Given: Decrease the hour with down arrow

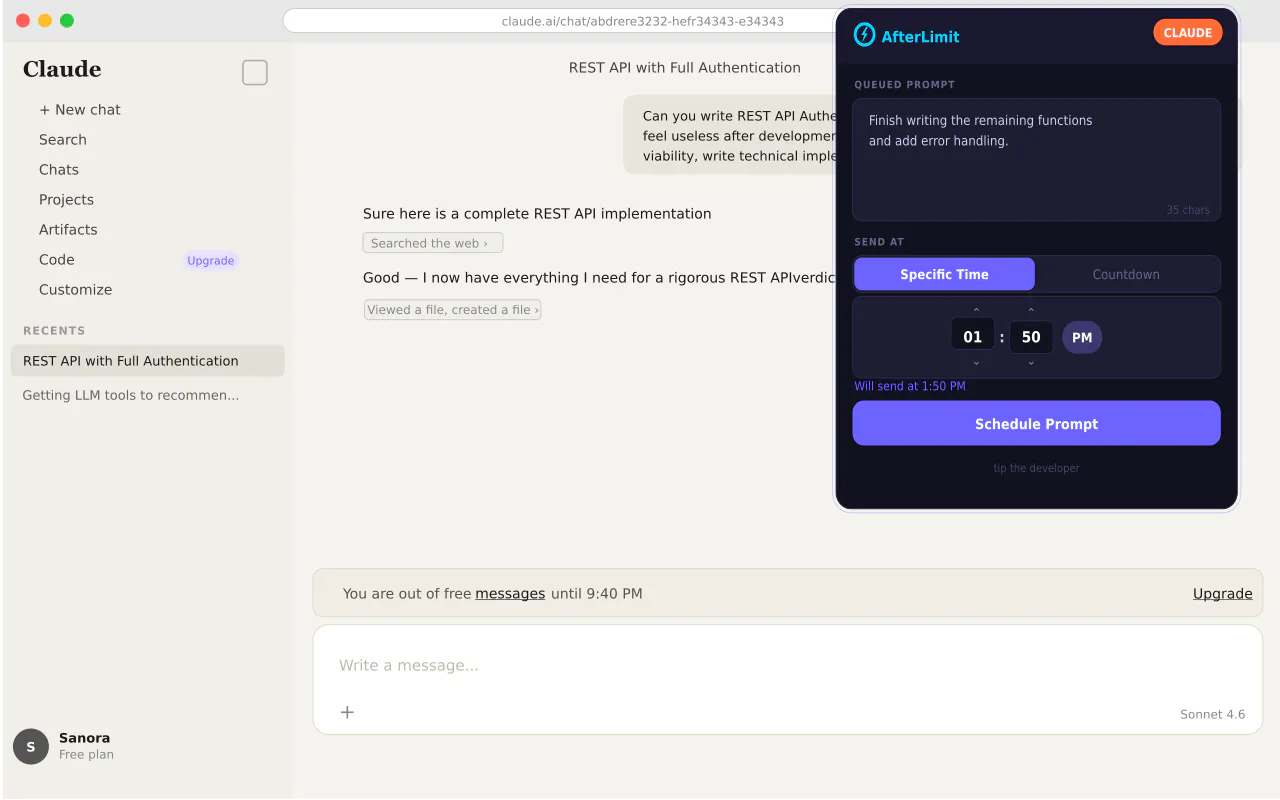Looking at the screenshot, I should tap(976, 363).
